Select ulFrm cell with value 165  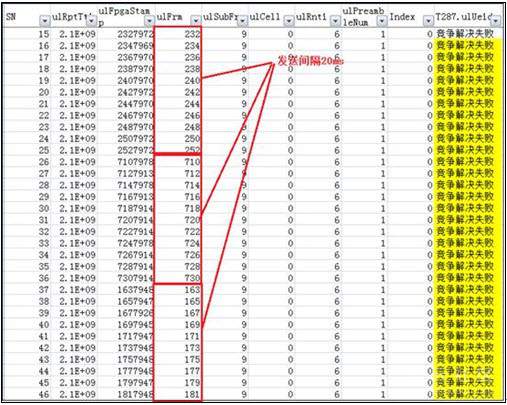192,302
